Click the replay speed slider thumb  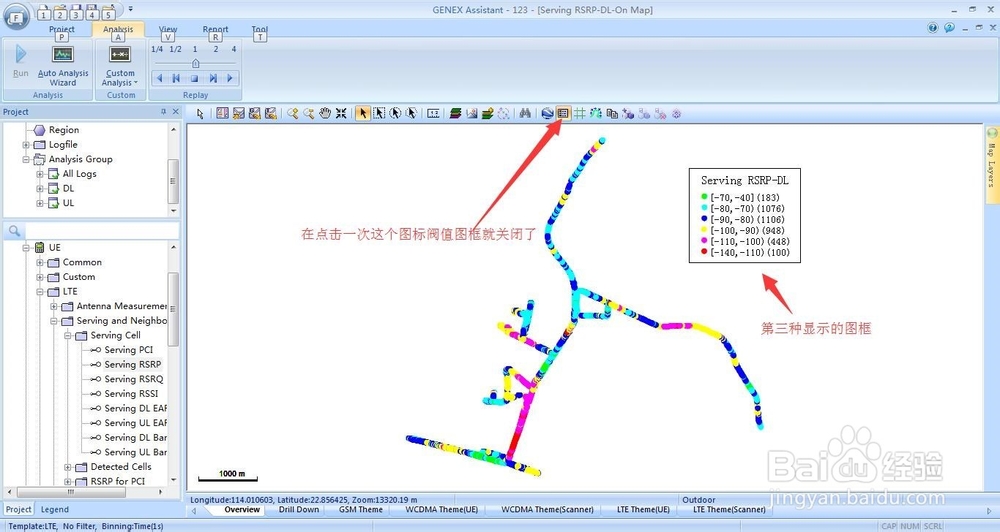coord(196,63)
